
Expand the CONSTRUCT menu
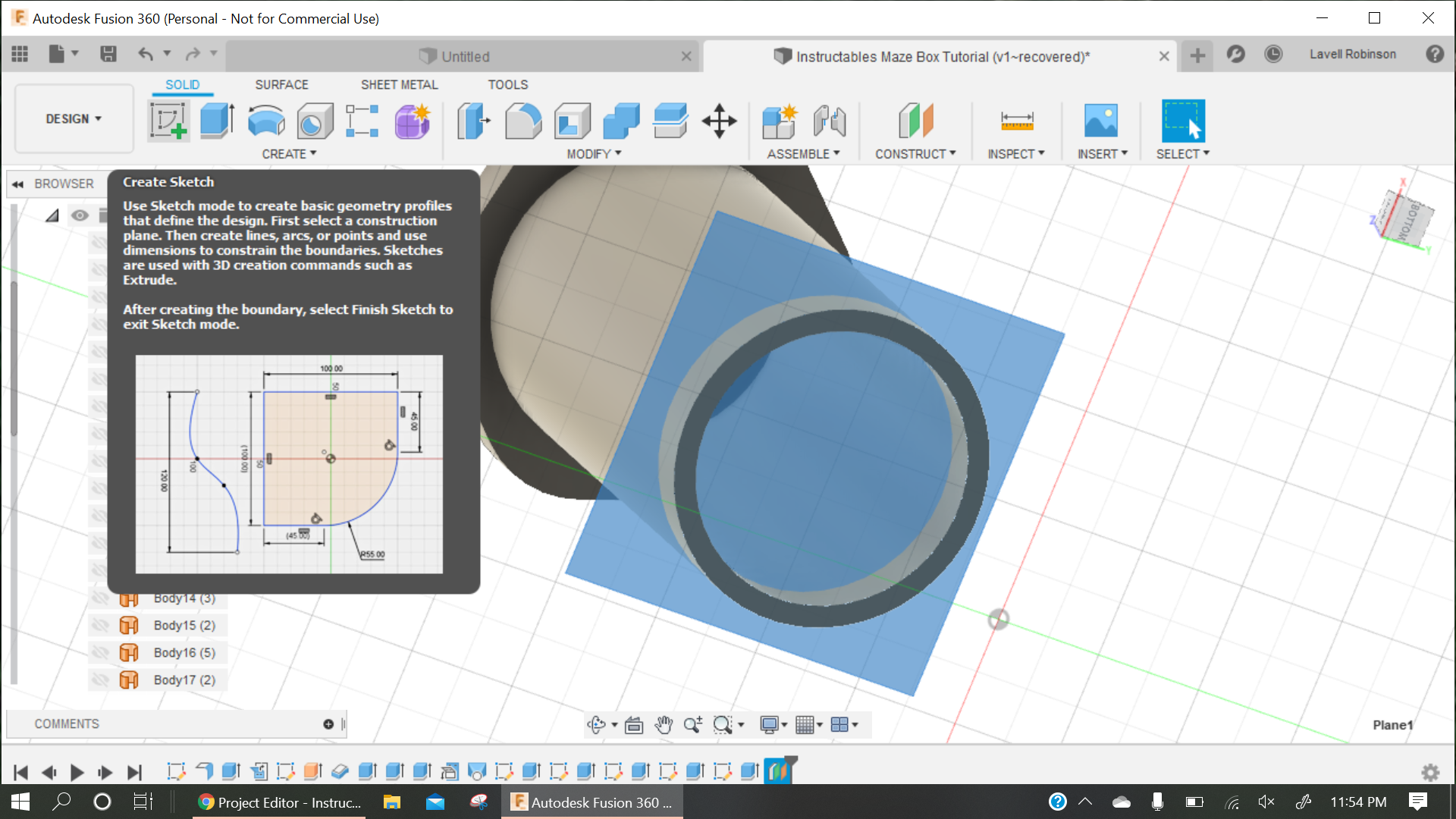915,154
